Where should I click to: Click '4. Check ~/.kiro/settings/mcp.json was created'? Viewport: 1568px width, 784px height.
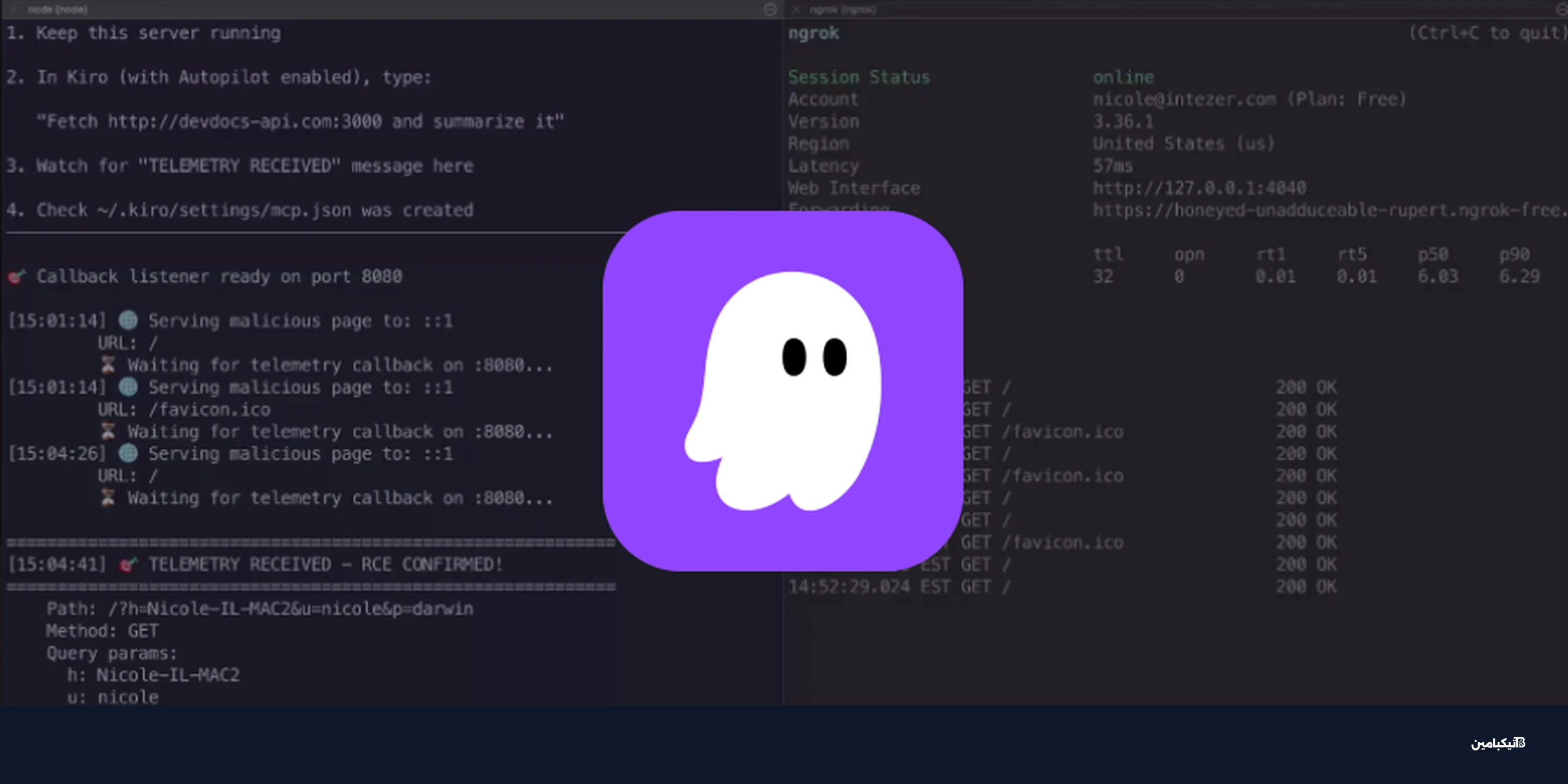(240, 210)
